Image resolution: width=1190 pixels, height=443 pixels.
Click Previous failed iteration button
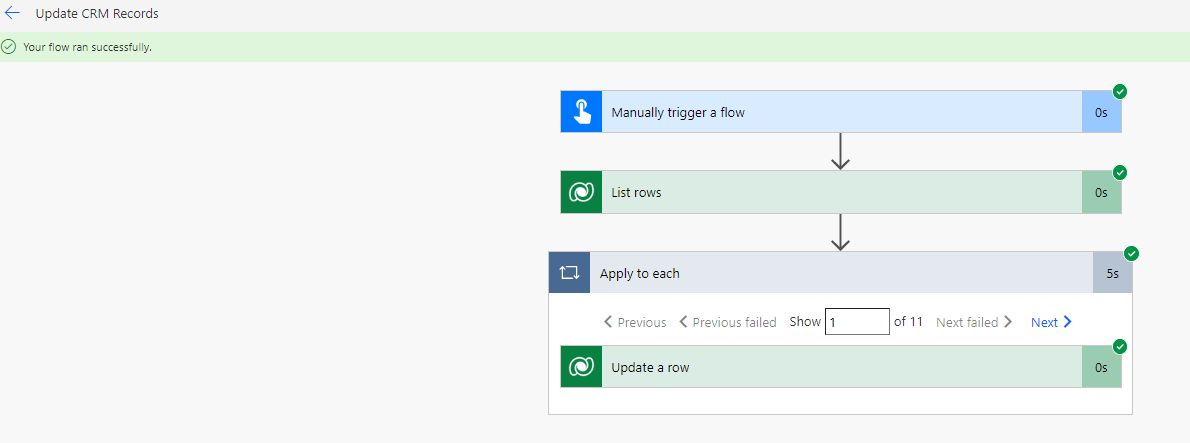727,322
